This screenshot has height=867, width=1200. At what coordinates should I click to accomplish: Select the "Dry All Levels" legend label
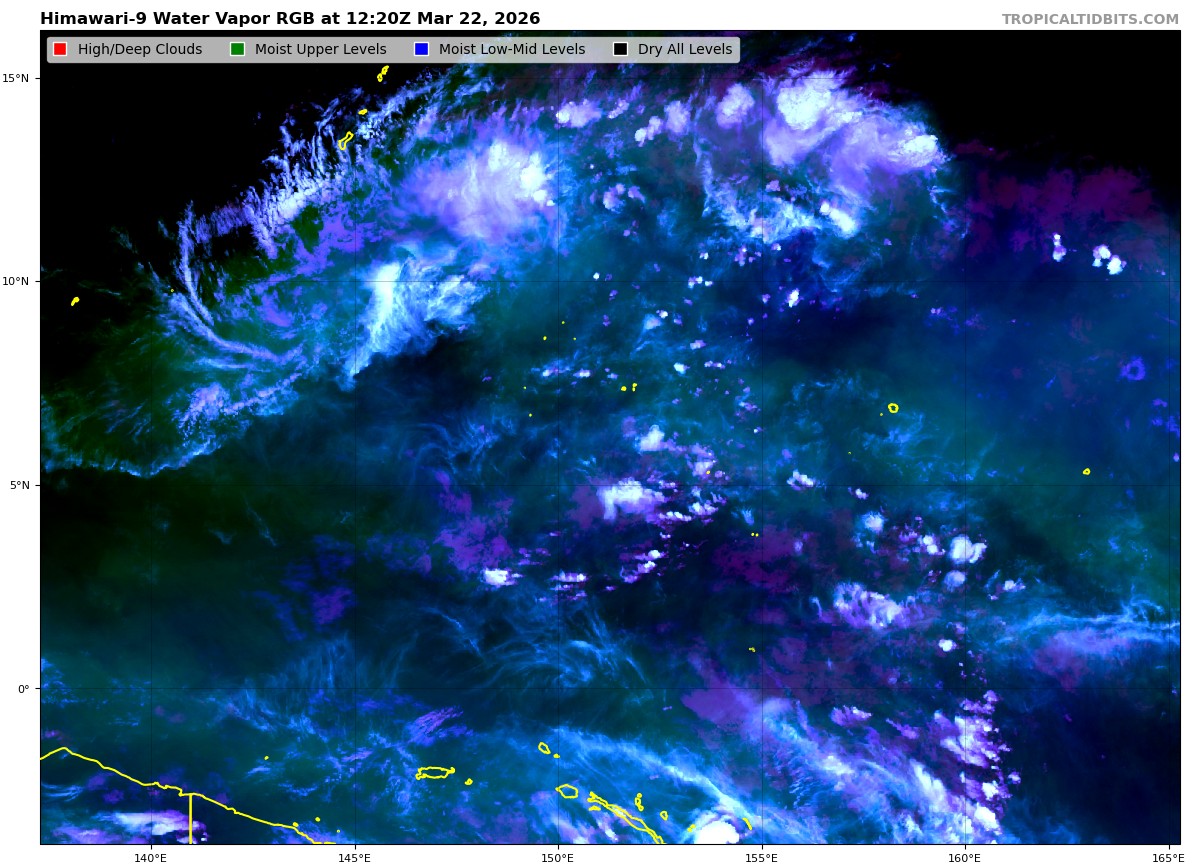(684, 50)
